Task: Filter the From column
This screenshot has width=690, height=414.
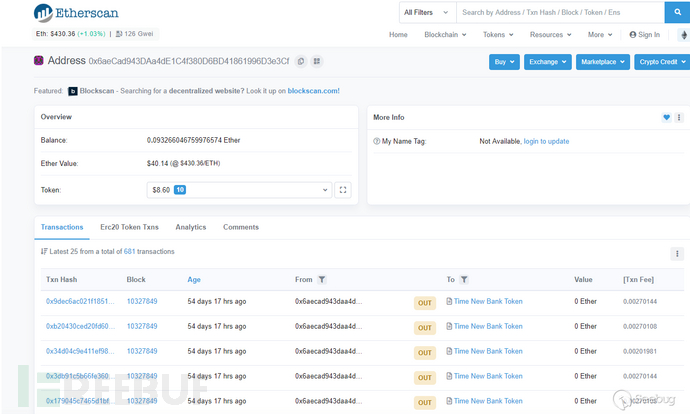Action: click(322, 279)
